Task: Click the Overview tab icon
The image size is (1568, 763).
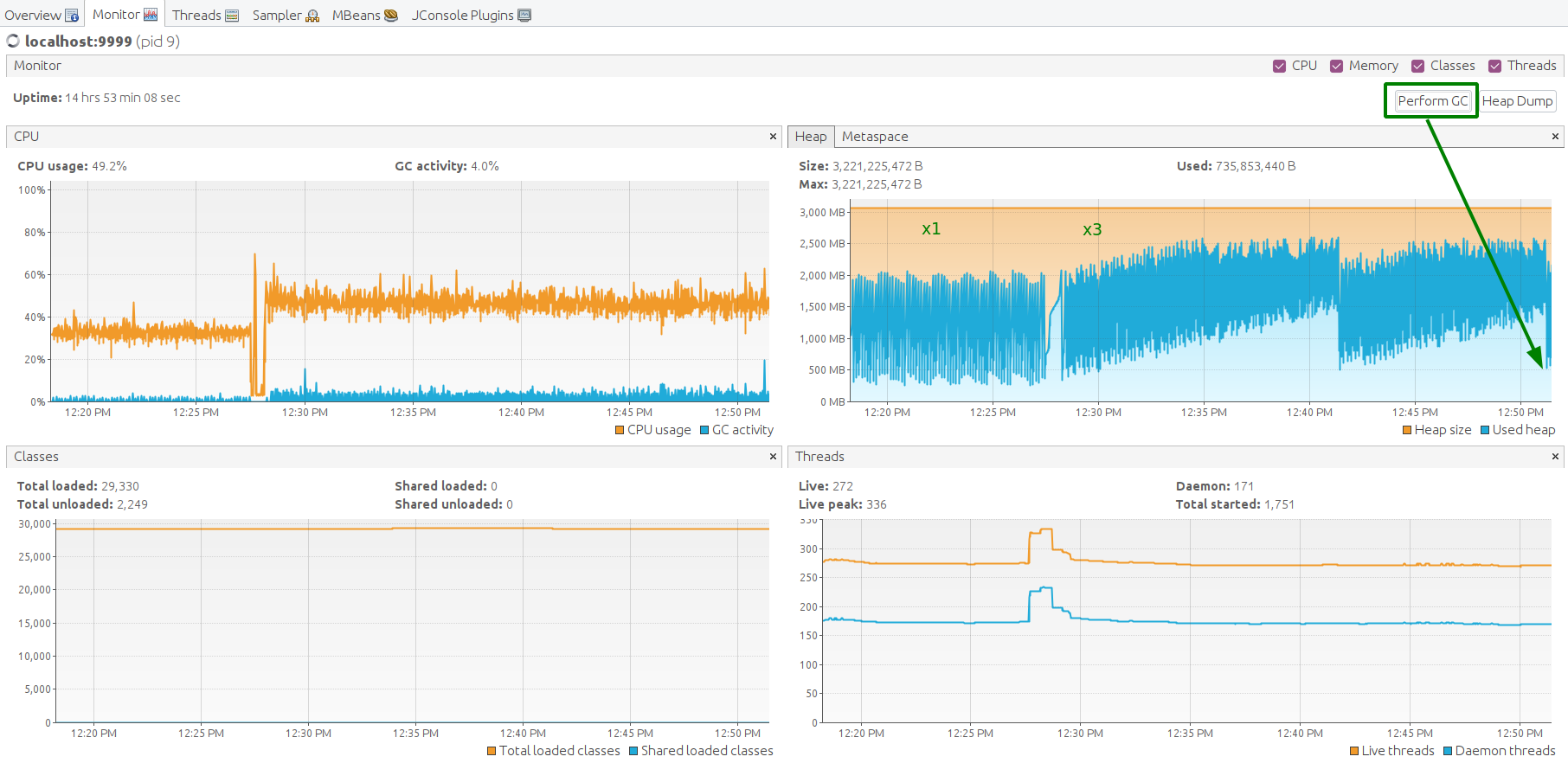Action: 72,16
